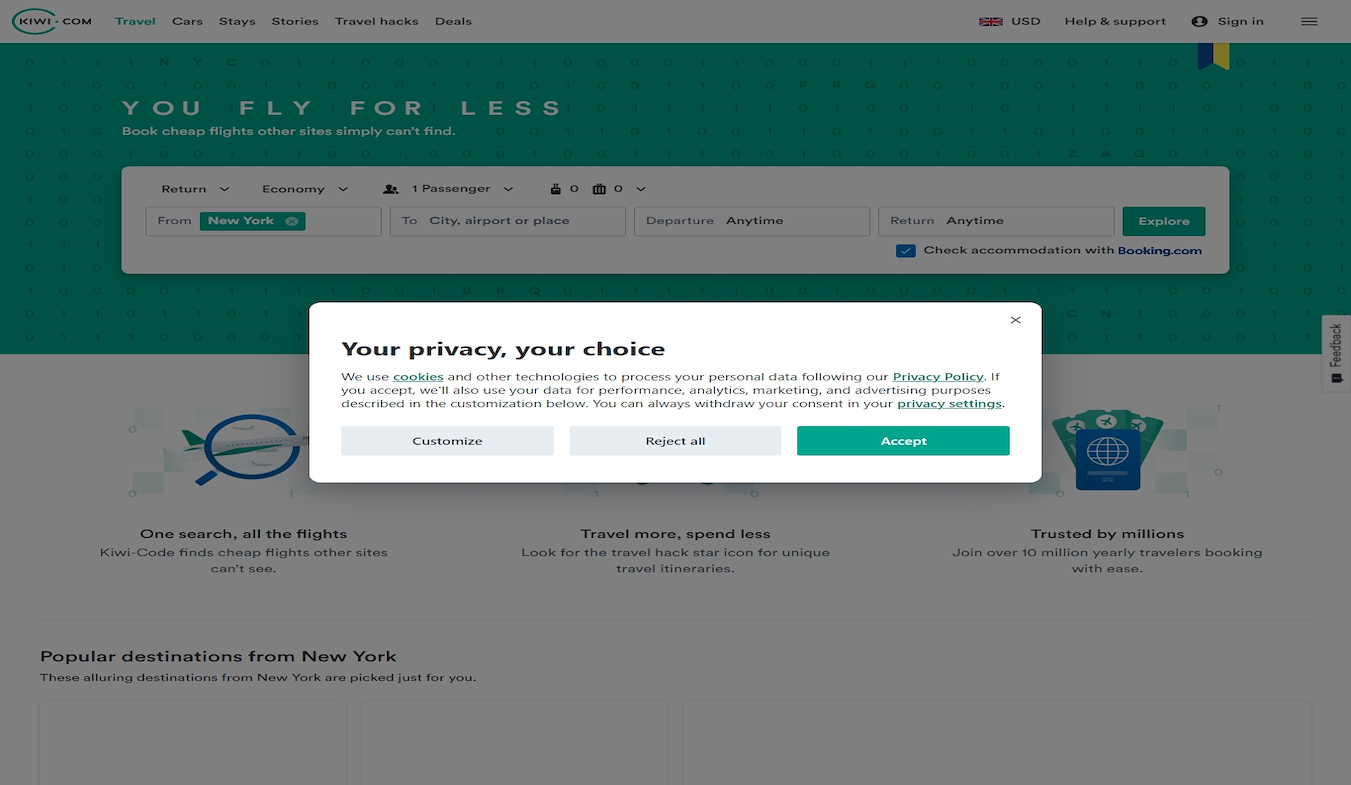
Task: Select Travel hacks in the navigation
Action: 377,21
